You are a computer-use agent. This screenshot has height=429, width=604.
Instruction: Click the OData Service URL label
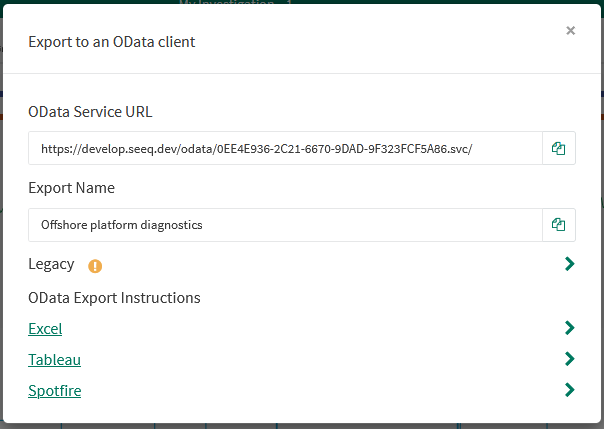click(90, 111)
